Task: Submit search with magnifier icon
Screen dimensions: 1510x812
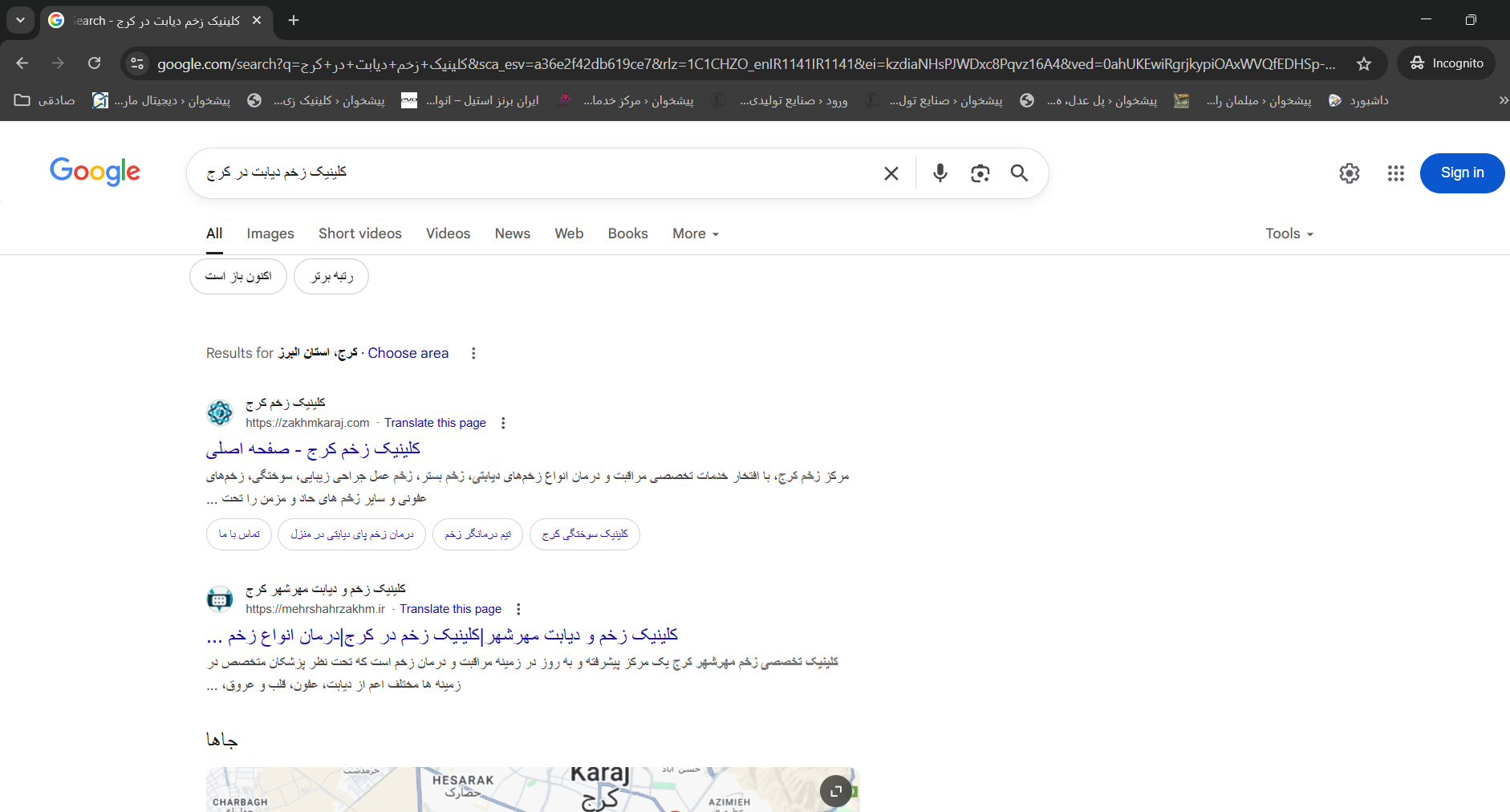Action: click(1019, 173)
